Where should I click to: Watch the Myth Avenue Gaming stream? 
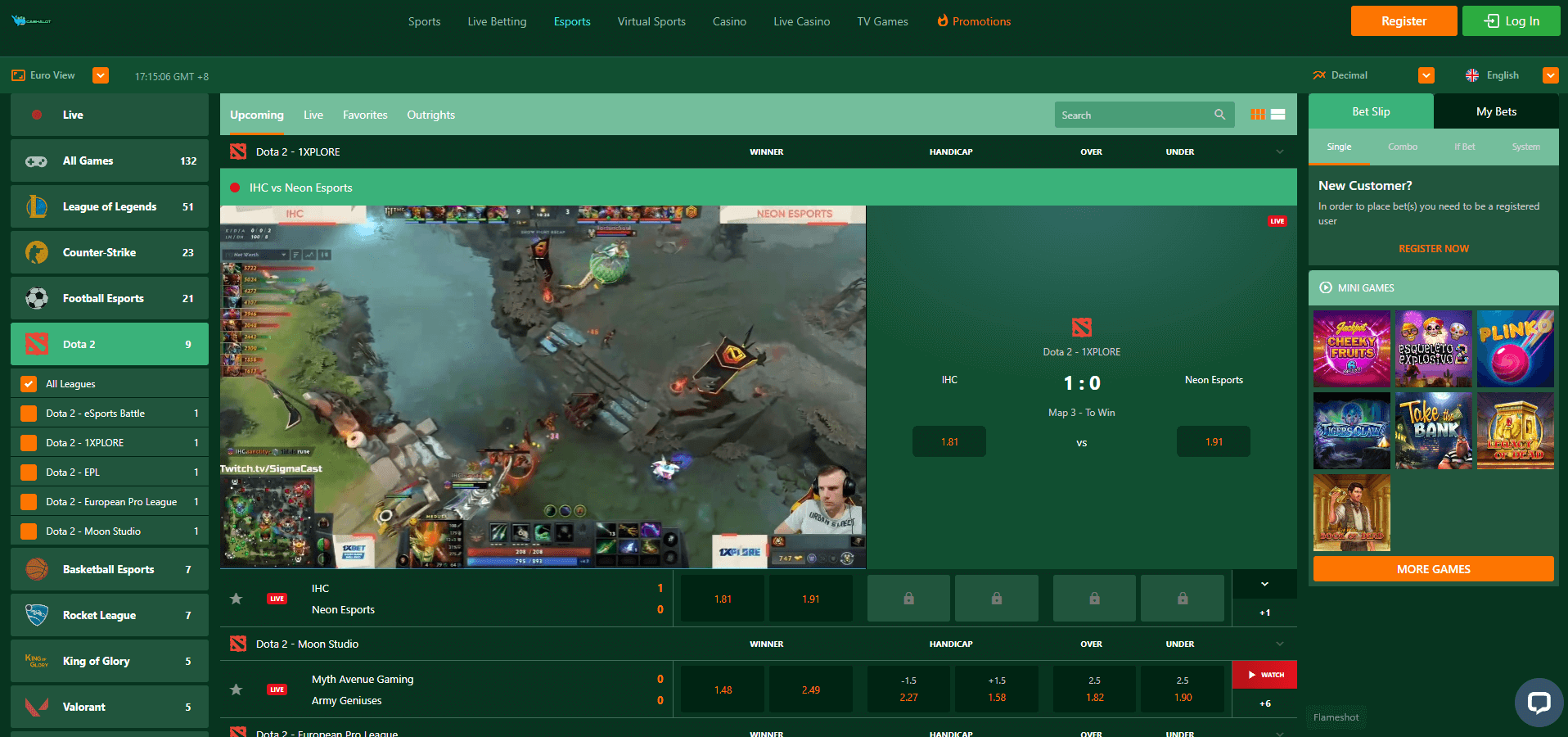(x=1264, y=675)
